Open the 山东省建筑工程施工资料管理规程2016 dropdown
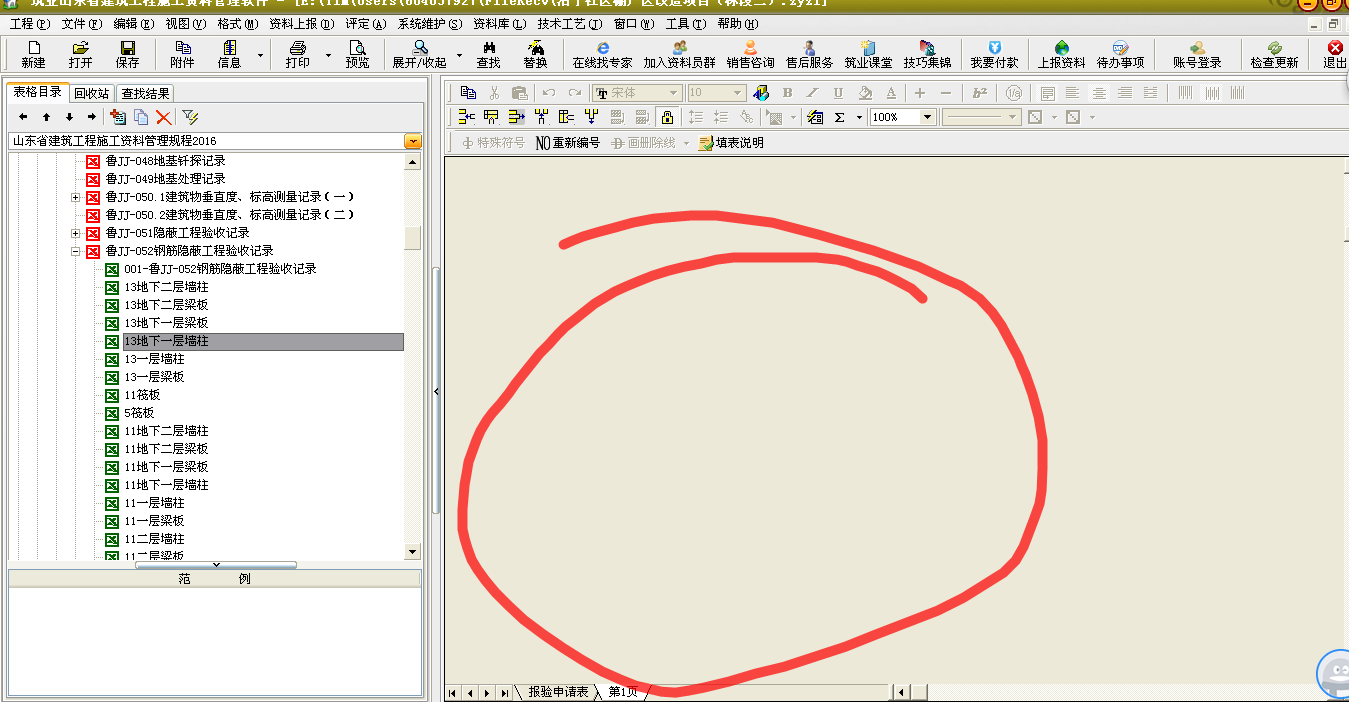This screenshot has height=702, width=1349. coord(413,141)
